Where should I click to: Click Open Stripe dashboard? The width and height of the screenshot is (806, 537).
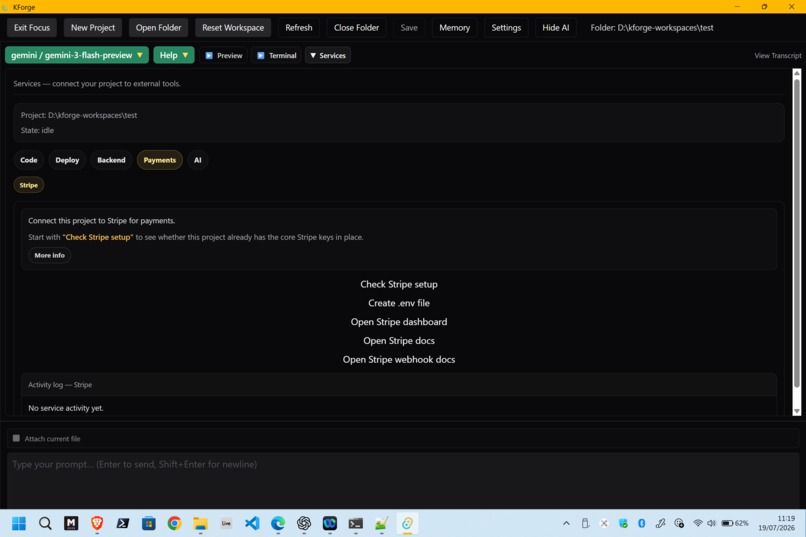click(399, 322)
